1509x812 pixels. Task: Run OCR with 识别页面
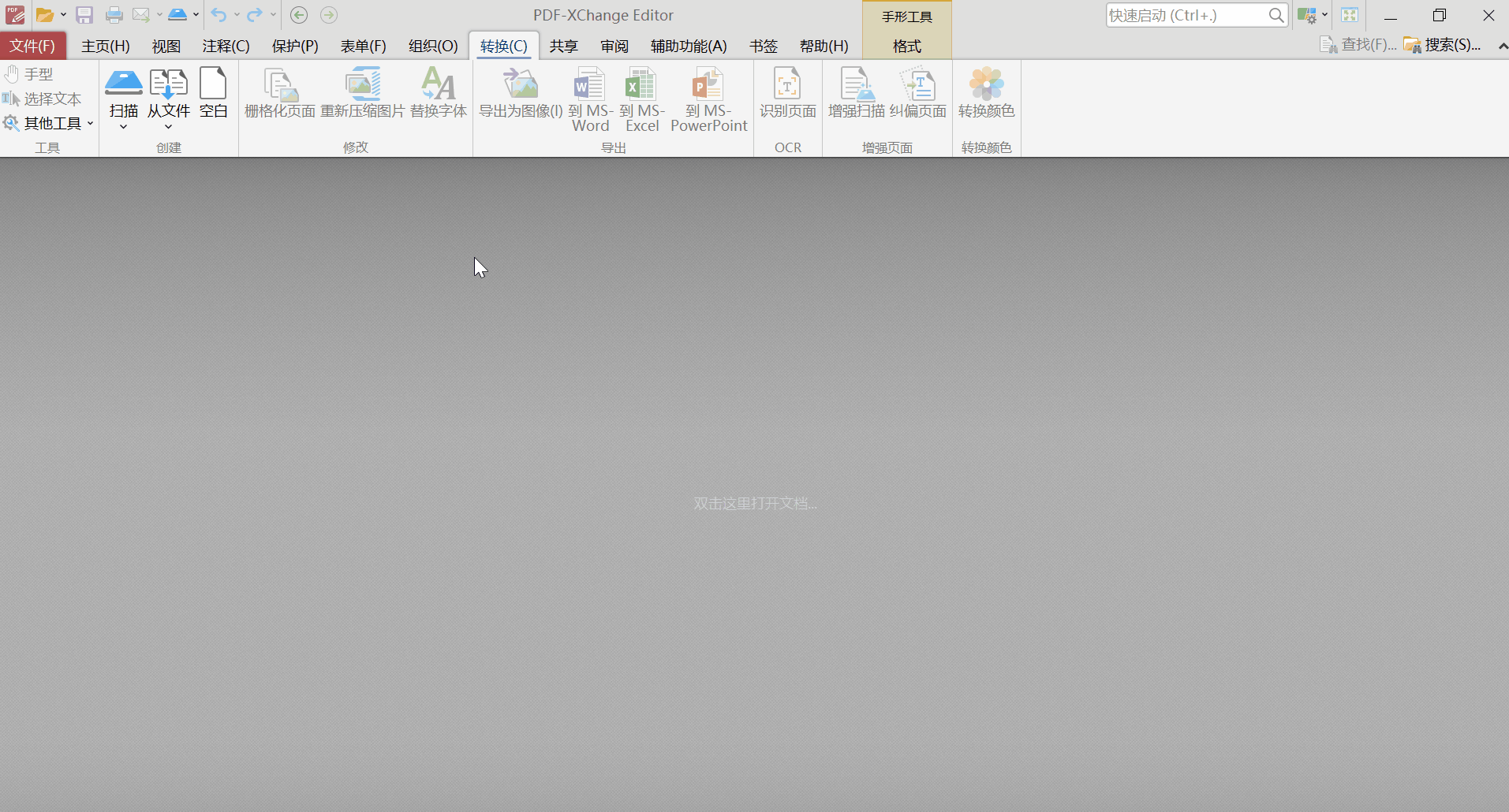[788, 93]
